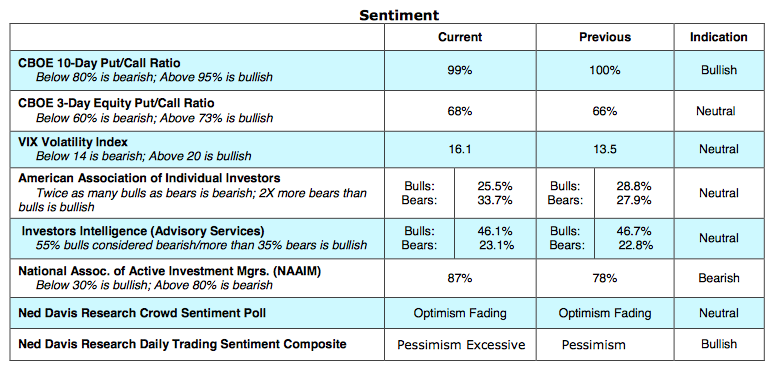Click the Sentiment table title
The width and height of the screenshot is (773, 371).
pyautogui.click(x=399, y=15)
